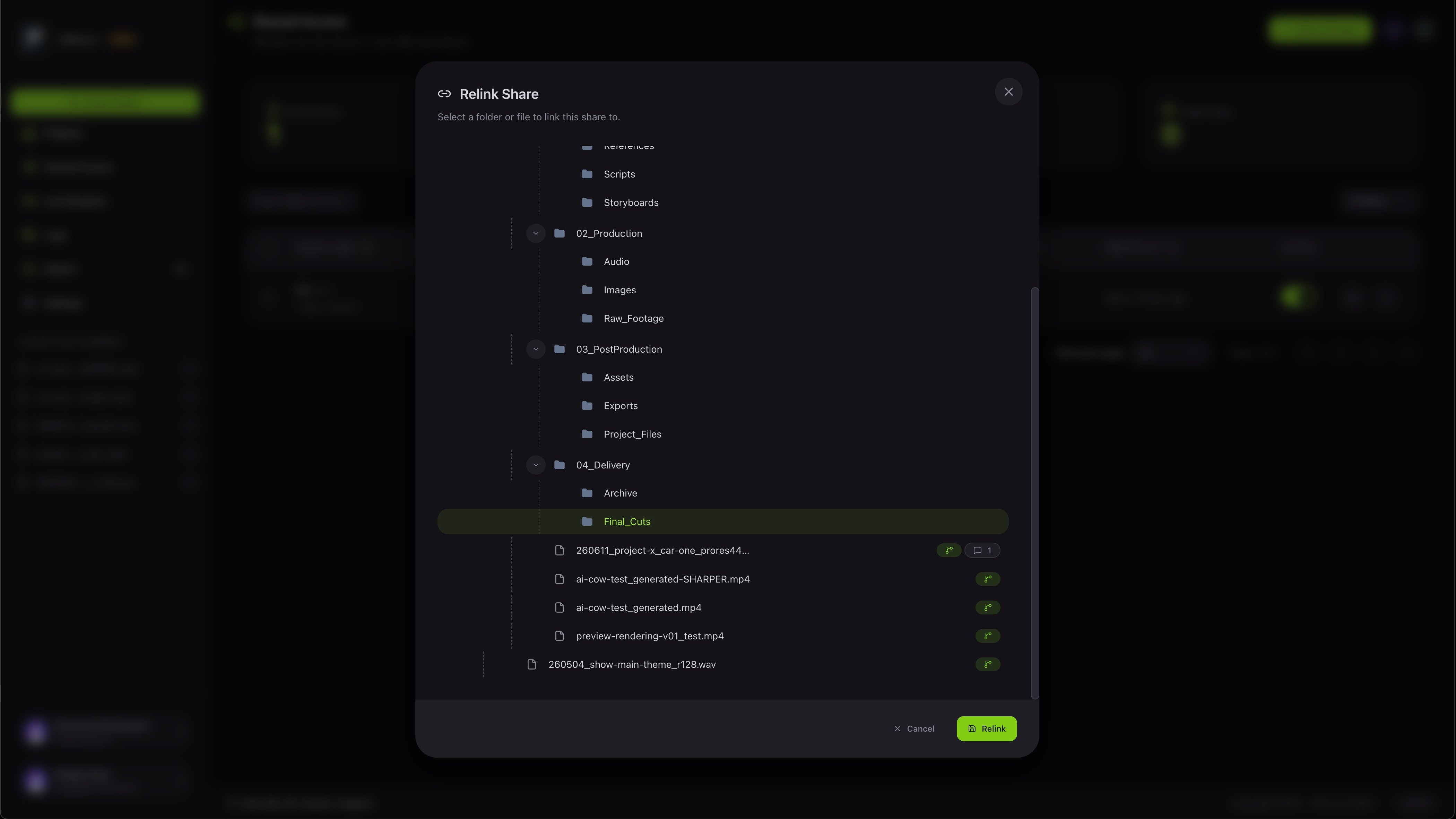This screenshot has height=819, width=1456.
Task: Click the Raw_Footage folder icon
Action: [x=587, y=318]
